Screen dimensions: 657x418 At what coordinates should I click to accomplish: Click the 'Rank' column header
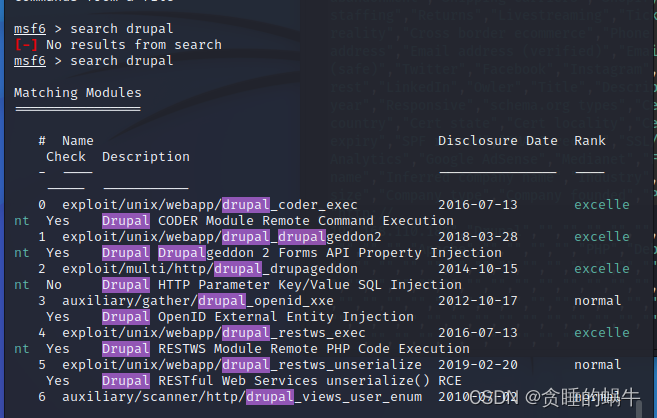(590, 141)
